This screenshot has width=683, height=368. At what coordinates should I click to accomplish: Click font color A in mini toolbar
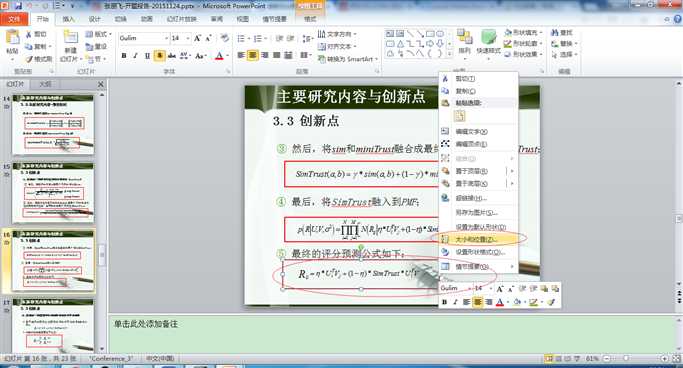tap(500, 301)
